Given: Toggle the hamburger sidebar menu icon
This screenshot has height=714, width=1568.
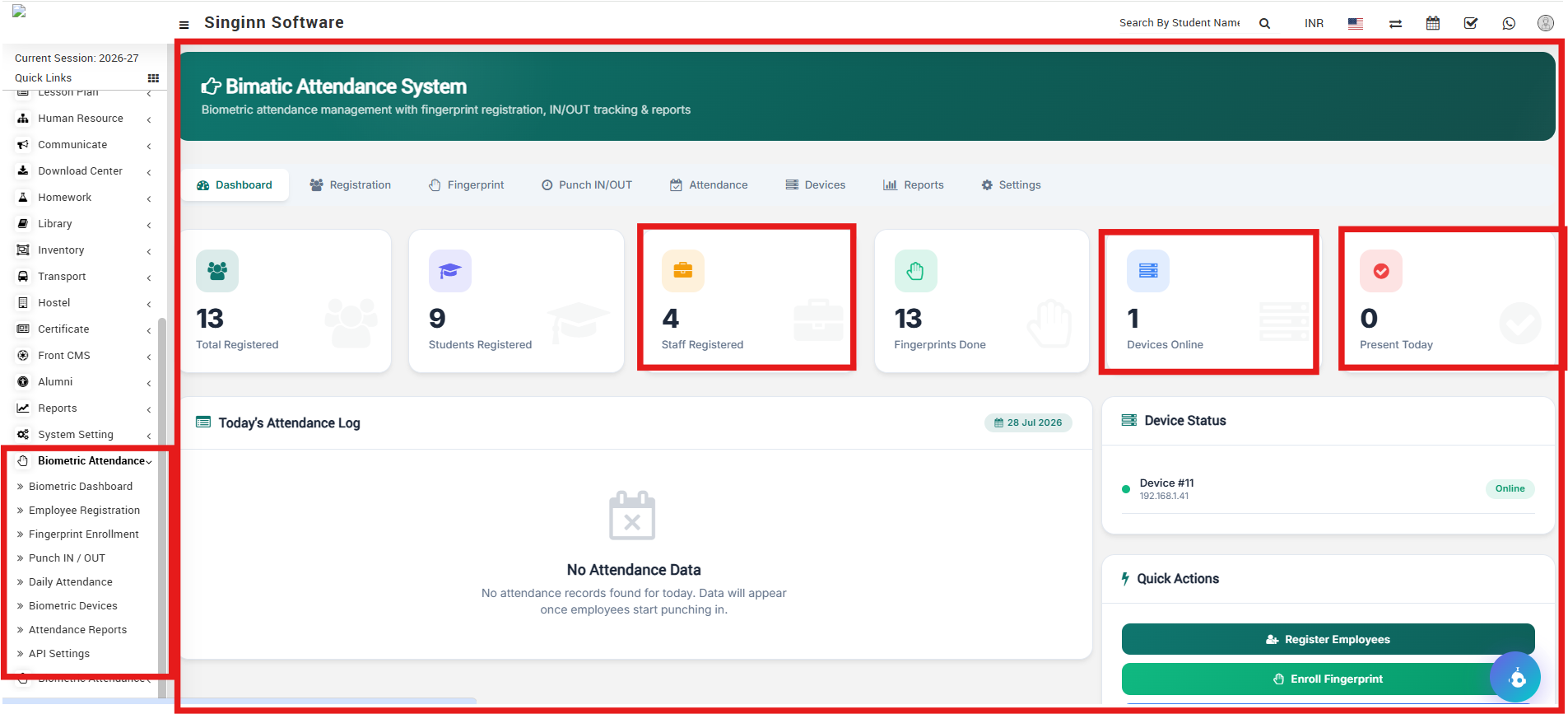Looking at the screenshot, I should tap(184, 25).
